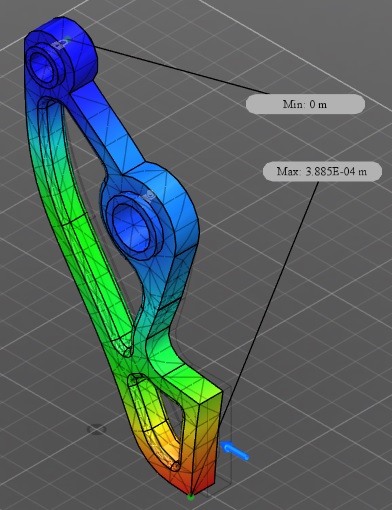Click the green maximum displacement point marker
Image resolution: width=392 pixels, height=510 pixels.
(191, 497)
